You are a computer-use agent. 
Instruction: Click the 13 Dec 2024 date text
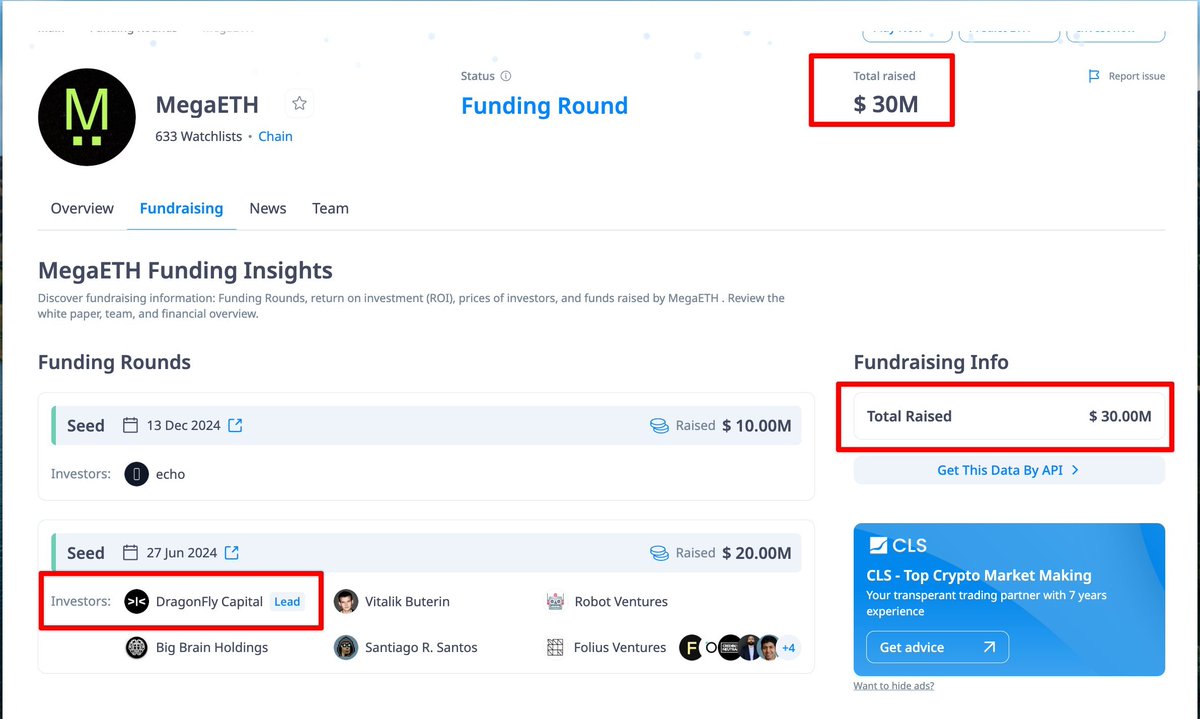point(183,425)
